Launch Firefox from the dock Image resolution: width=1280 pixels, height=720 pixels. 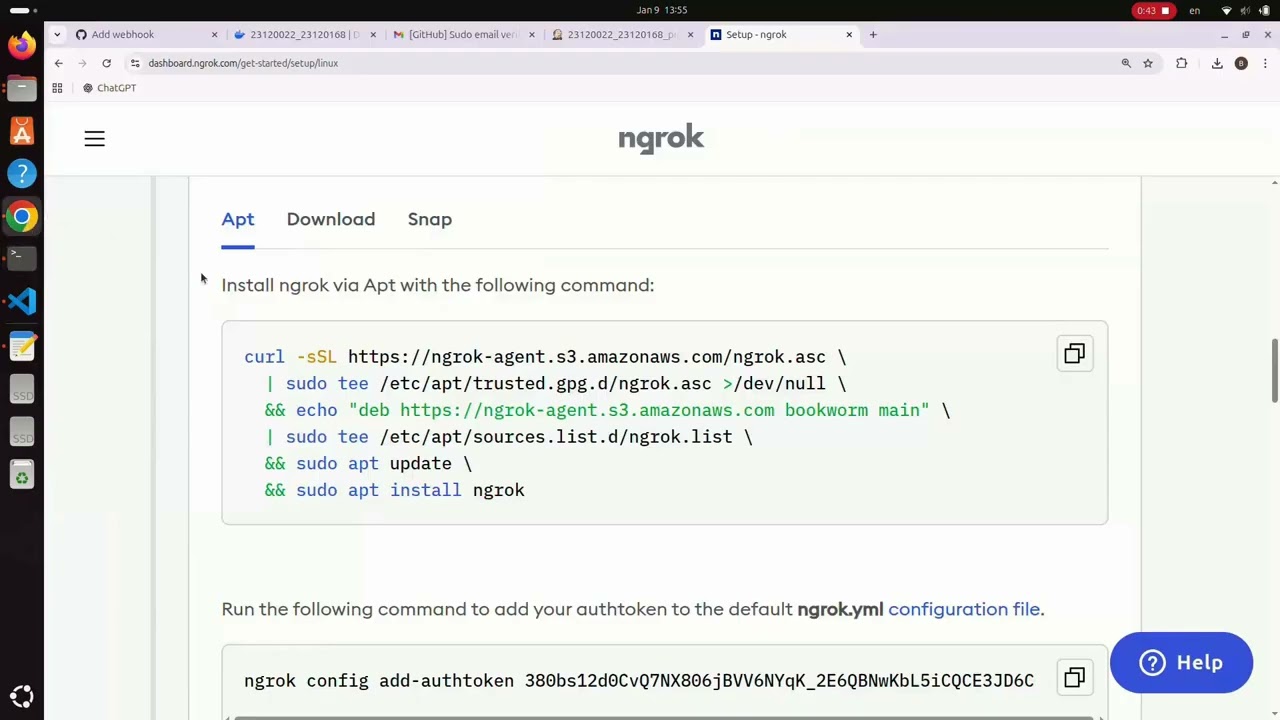[x=22, y=45]
